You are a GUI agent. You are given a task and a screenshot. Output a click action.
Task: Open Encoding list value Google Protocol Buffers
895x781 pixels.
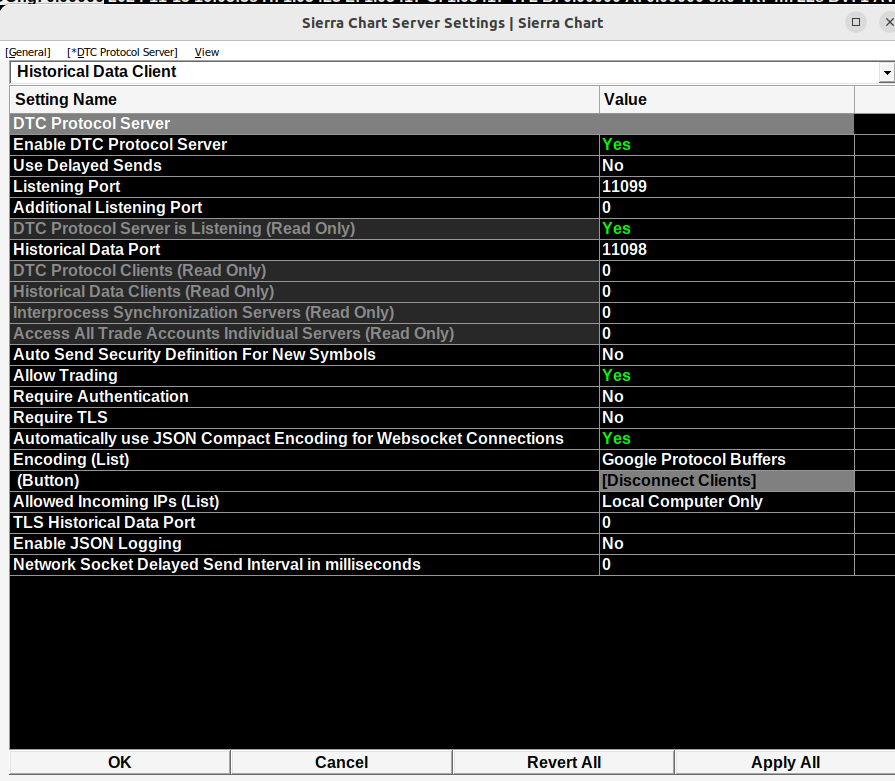pyautogui.click(x=727, y=460)
